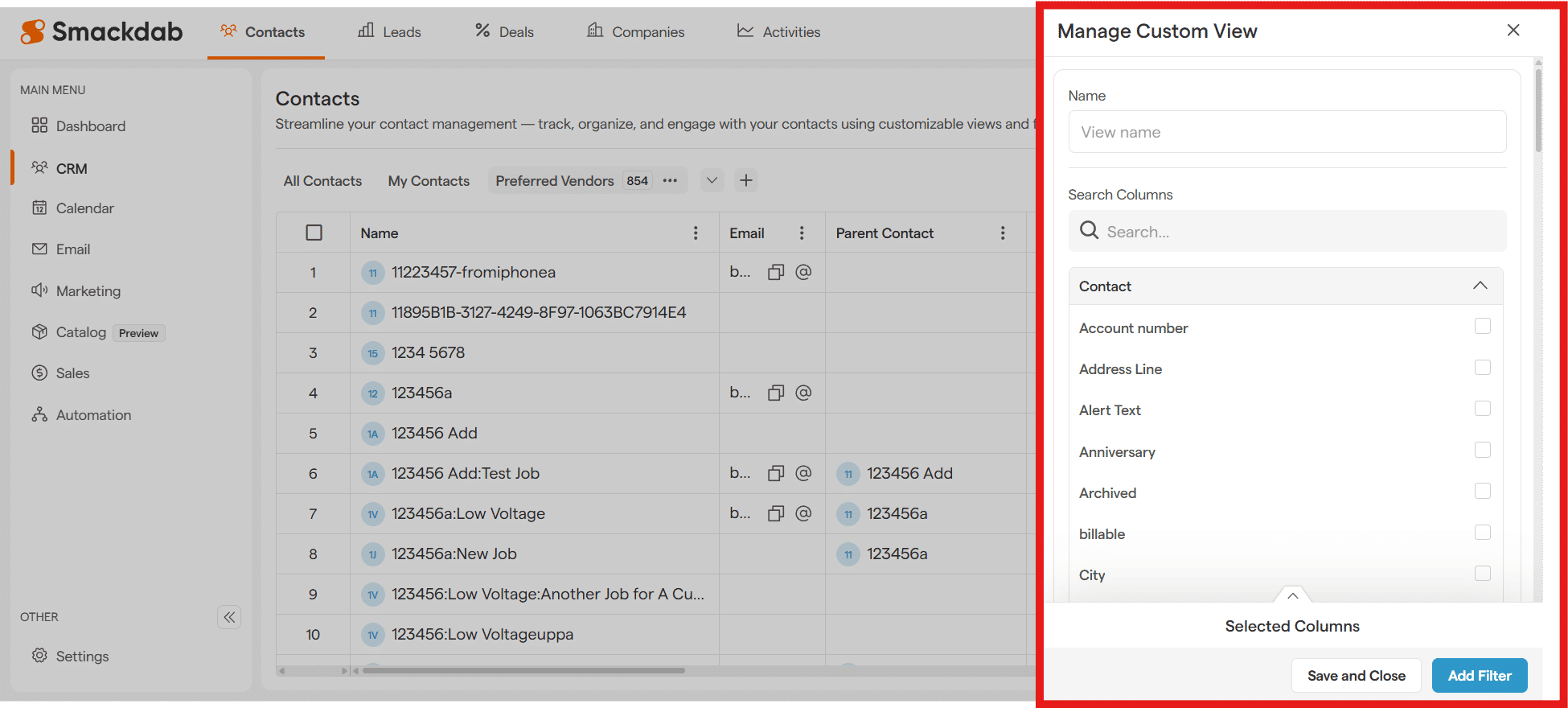
Task: Switch to the Leads tab
Action: coord(390,32)
